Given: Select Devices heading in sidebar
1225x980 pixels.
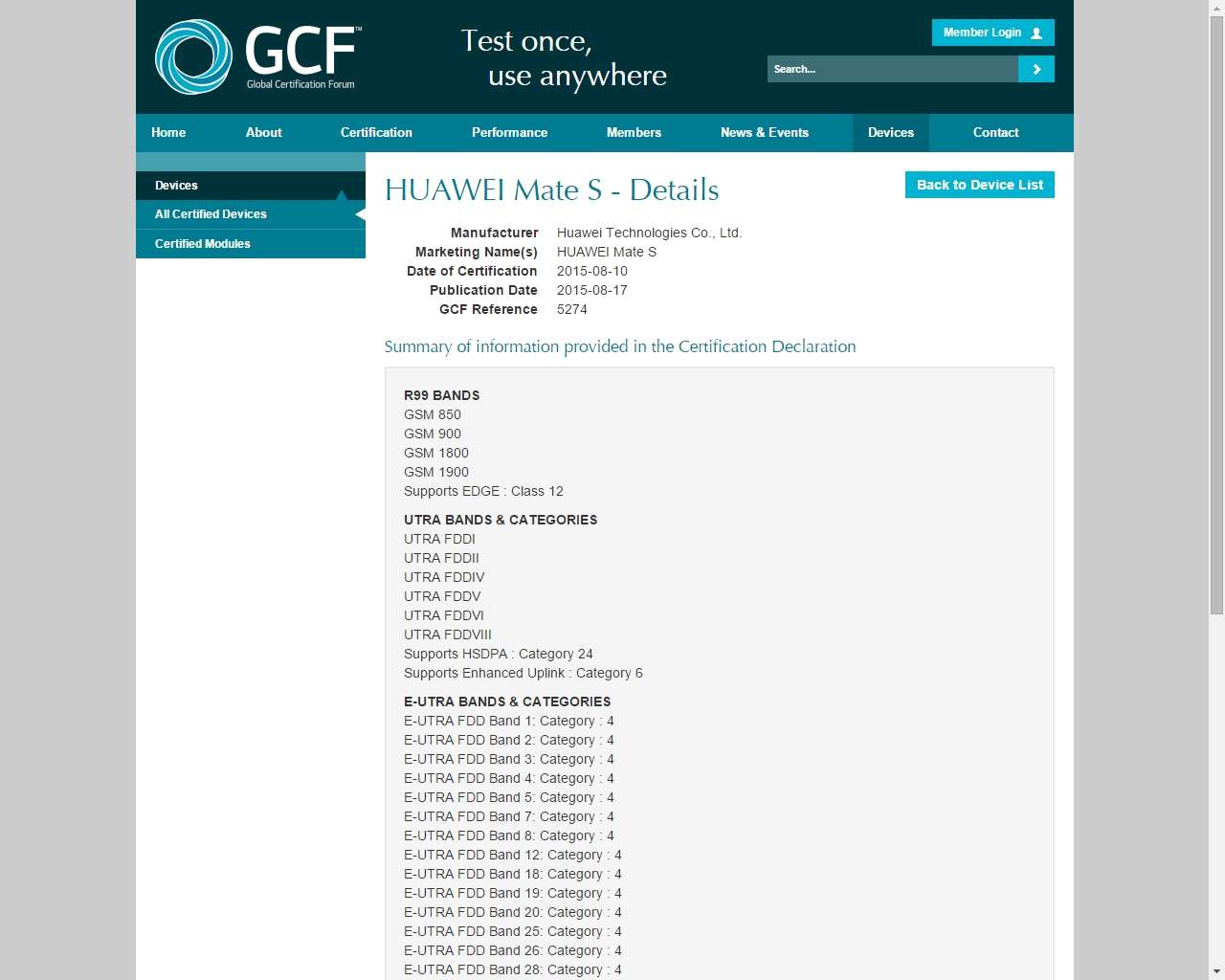Looking at the screenshot, I should (x=251, y=186).
